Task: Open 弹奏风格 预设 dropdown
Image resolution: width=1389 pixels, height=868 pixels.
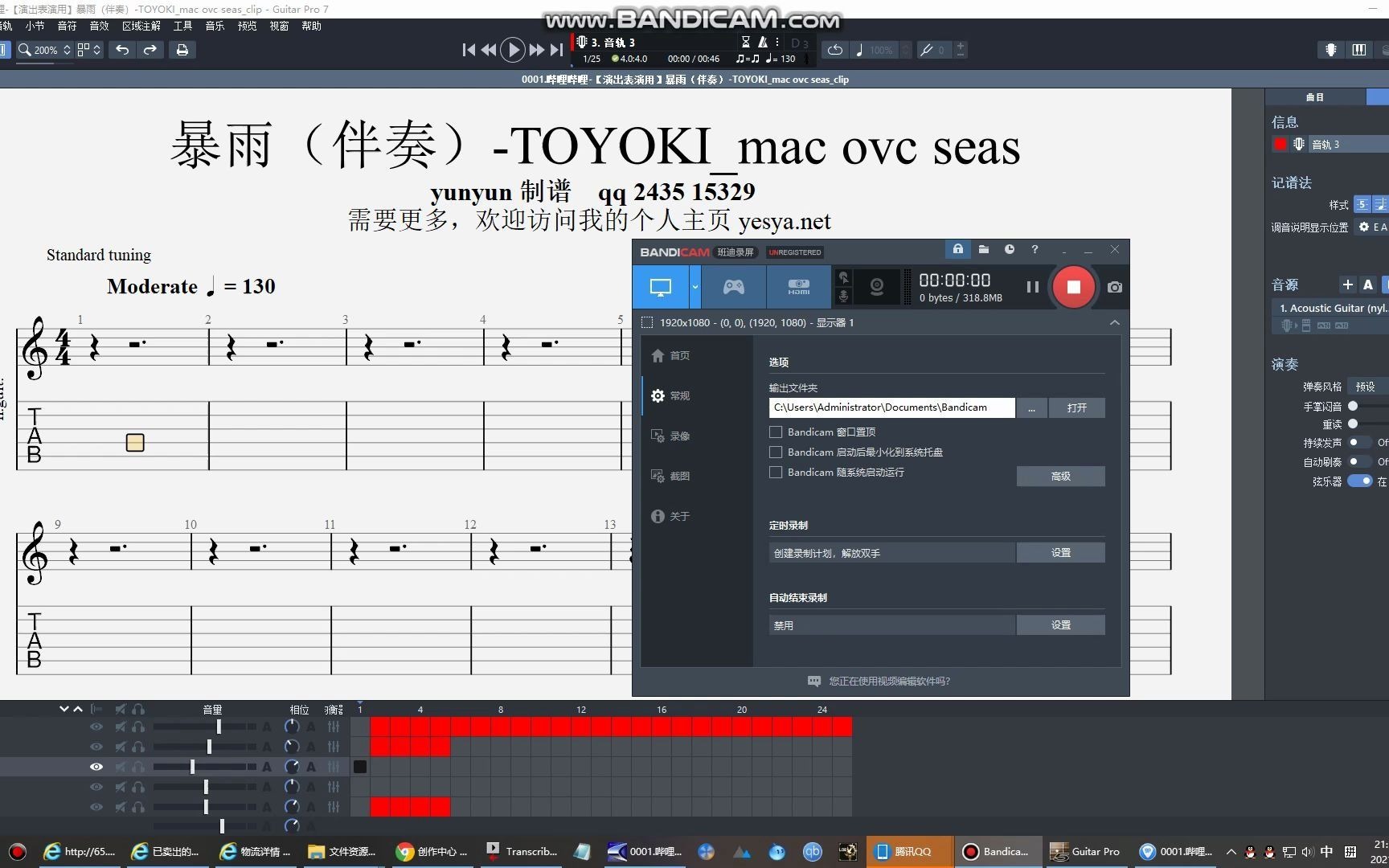Action: tap(1367, 387)
